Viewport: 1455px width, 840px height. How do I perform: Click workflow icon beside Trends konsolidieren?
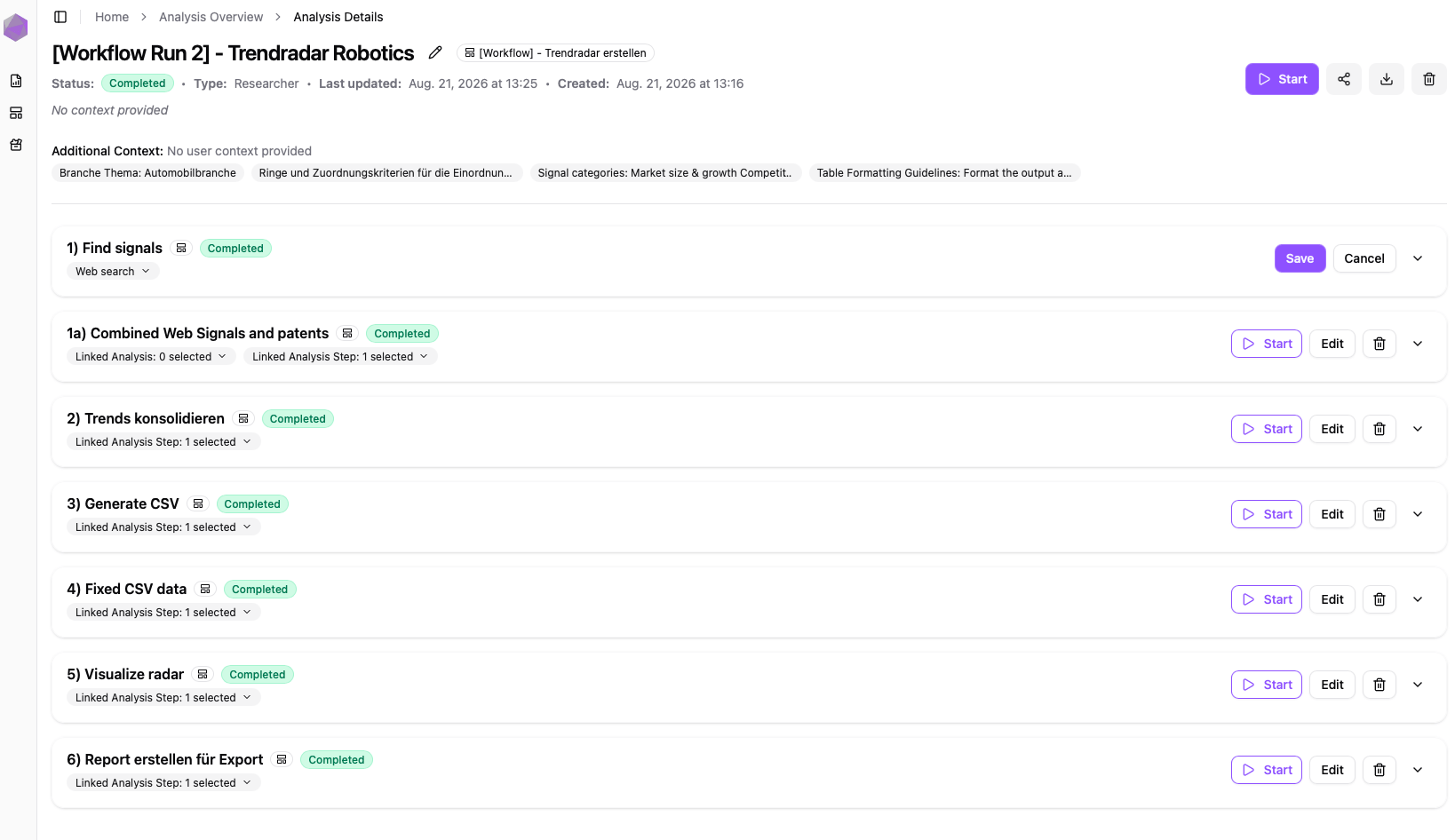coord(243,419)
